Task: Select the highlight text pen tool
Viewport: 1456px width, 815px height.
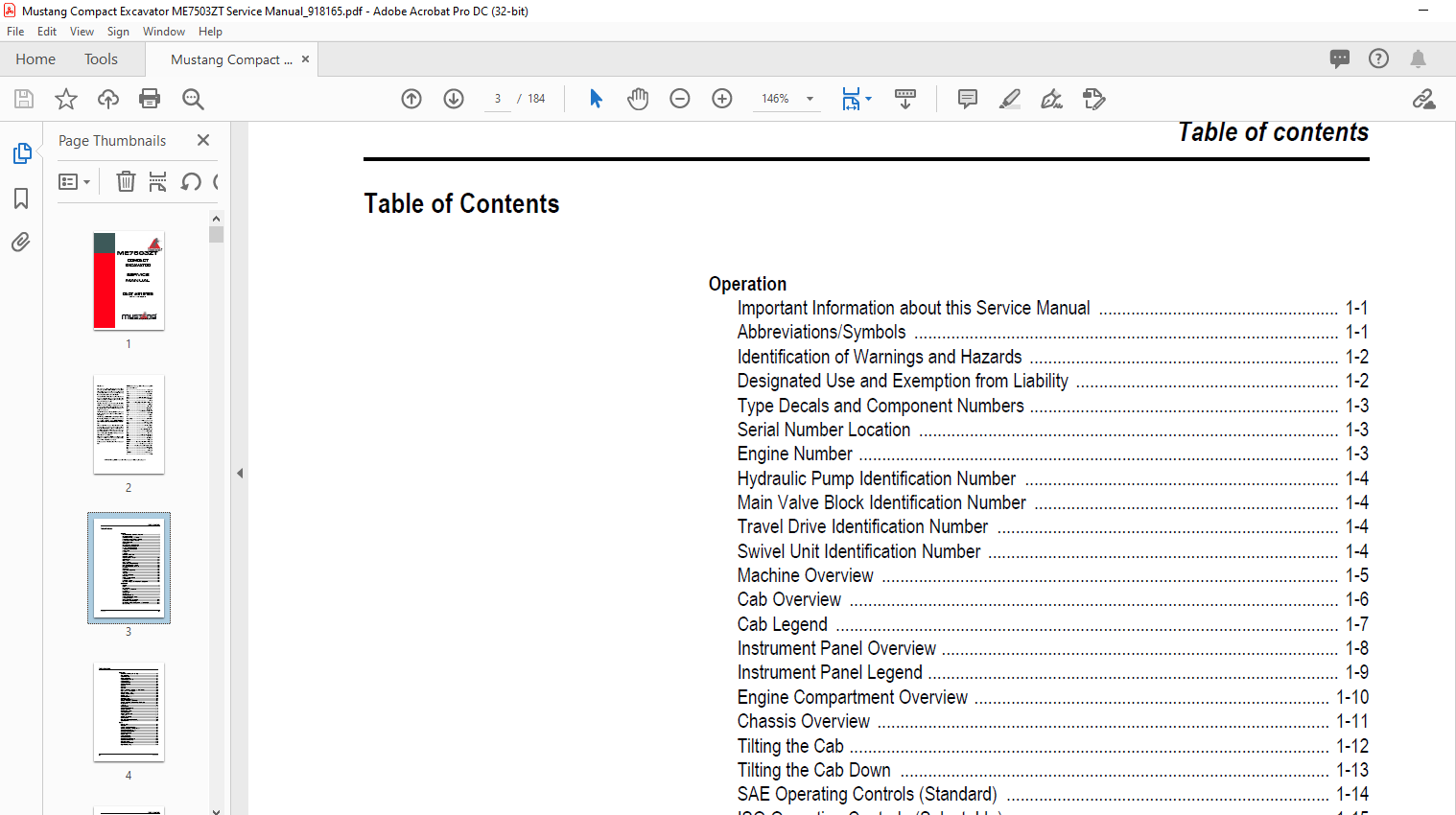Action: [1010, 99]
